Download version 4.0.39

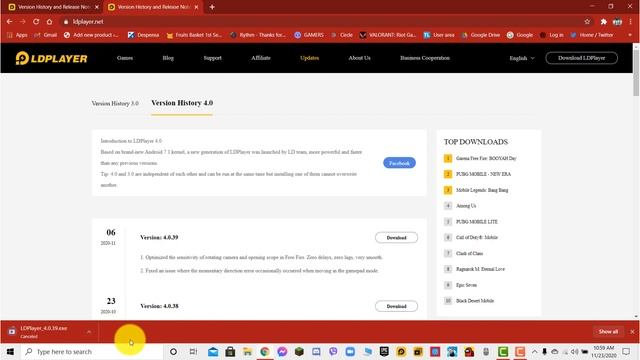pyautogui.click(x=396, y=238)
